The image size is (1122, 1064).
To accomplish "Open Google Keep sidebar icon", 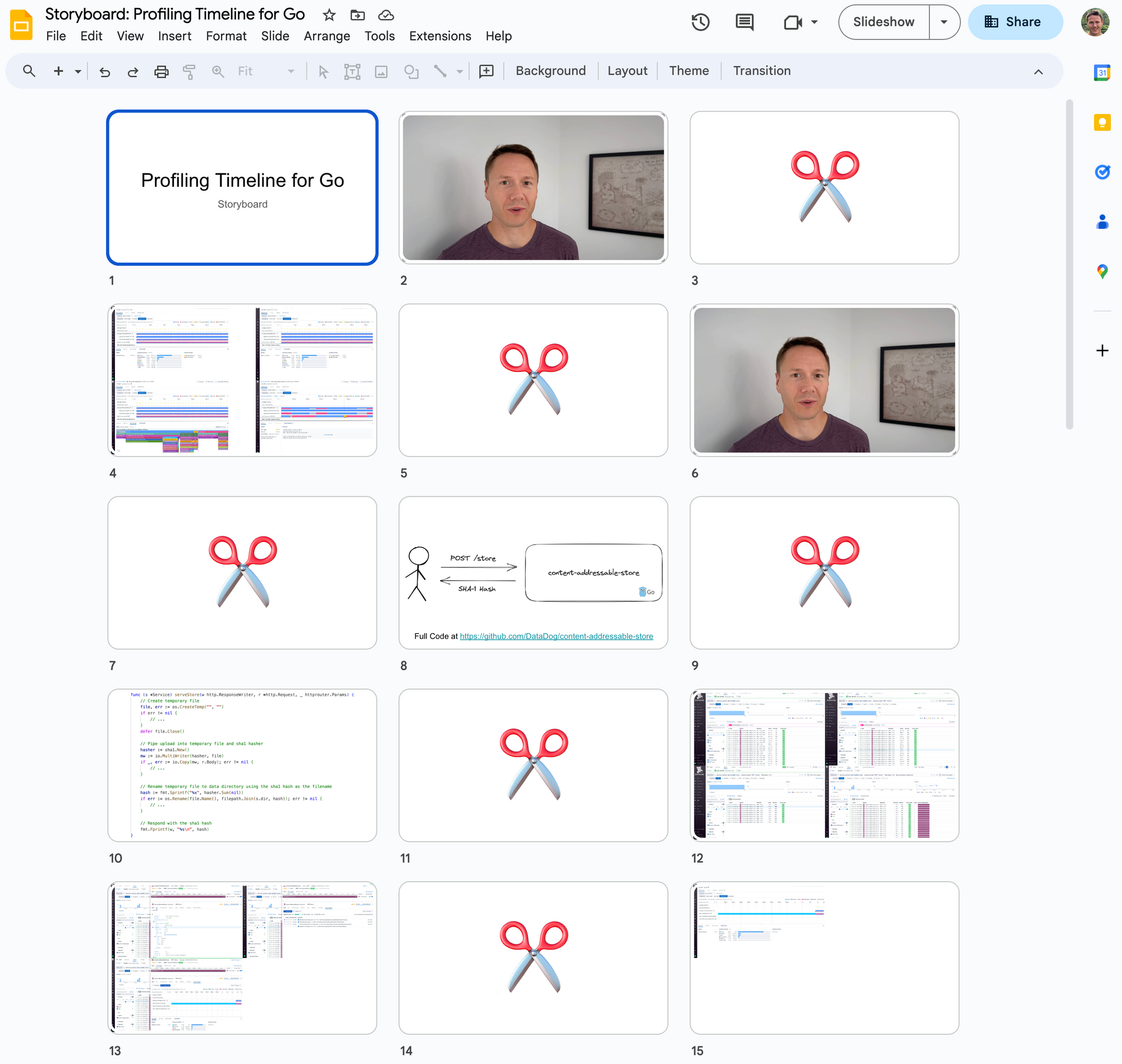I will (x=1102, y=122).
